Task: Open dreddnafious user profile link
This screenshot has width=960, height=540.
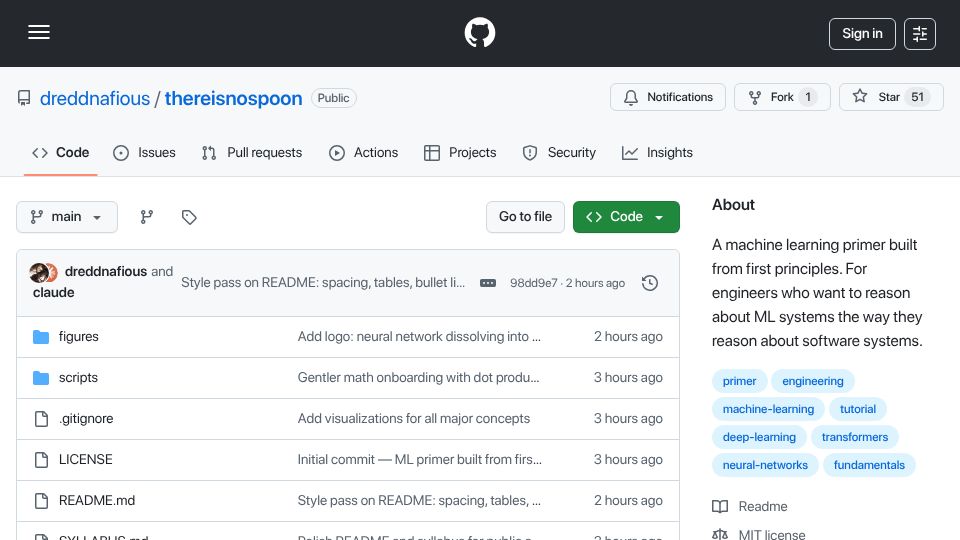Action: pos(95,98)
